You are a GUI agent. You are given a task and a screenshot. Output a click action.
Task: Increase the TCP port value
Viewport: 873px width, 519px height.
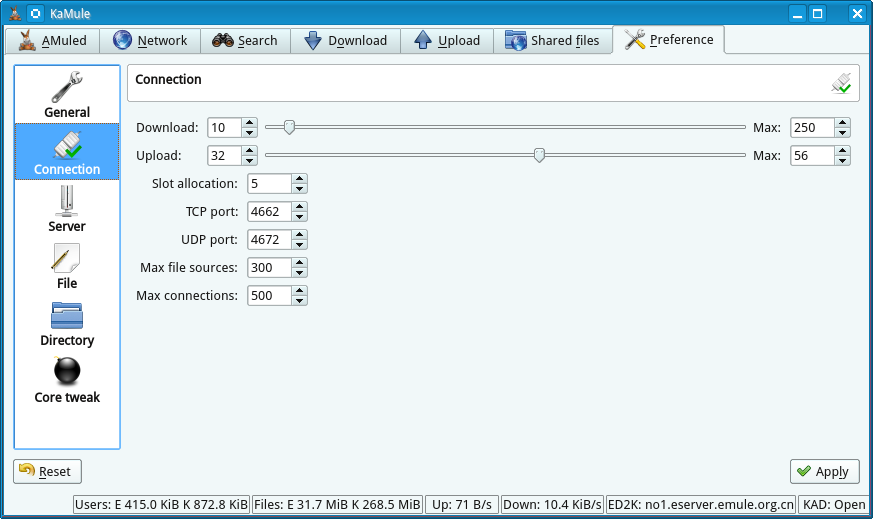[300, 207]
